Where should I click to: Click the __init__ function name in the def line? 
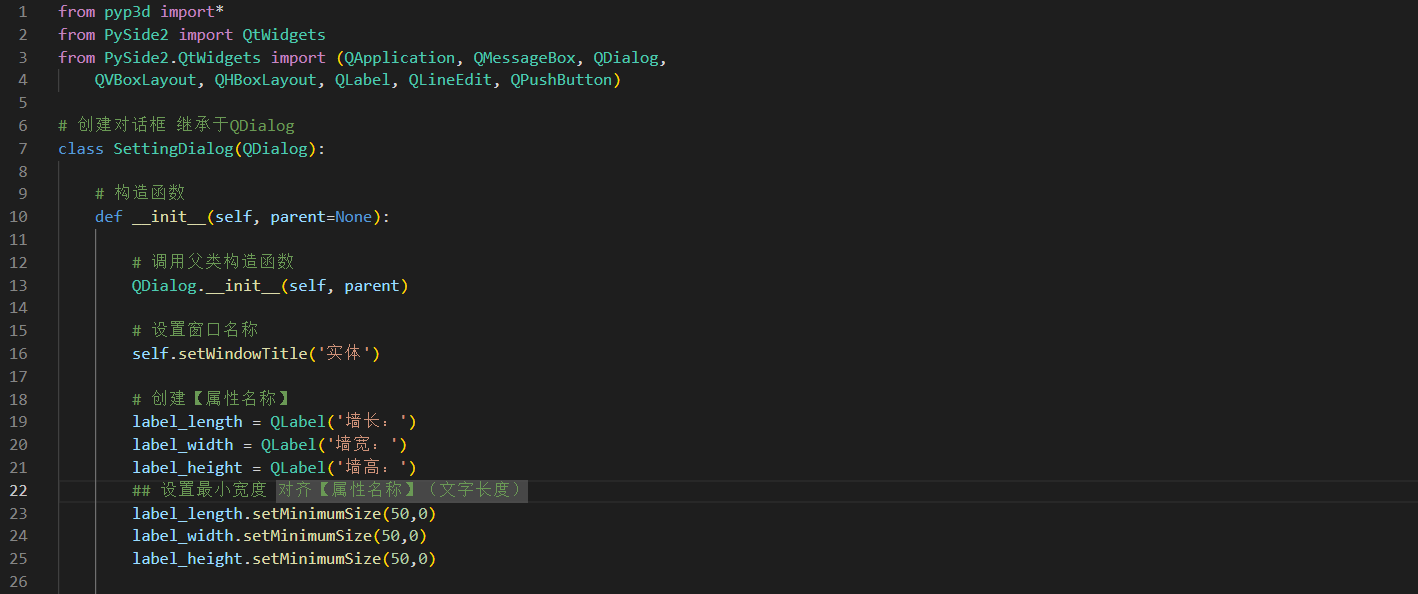point(168,216)
